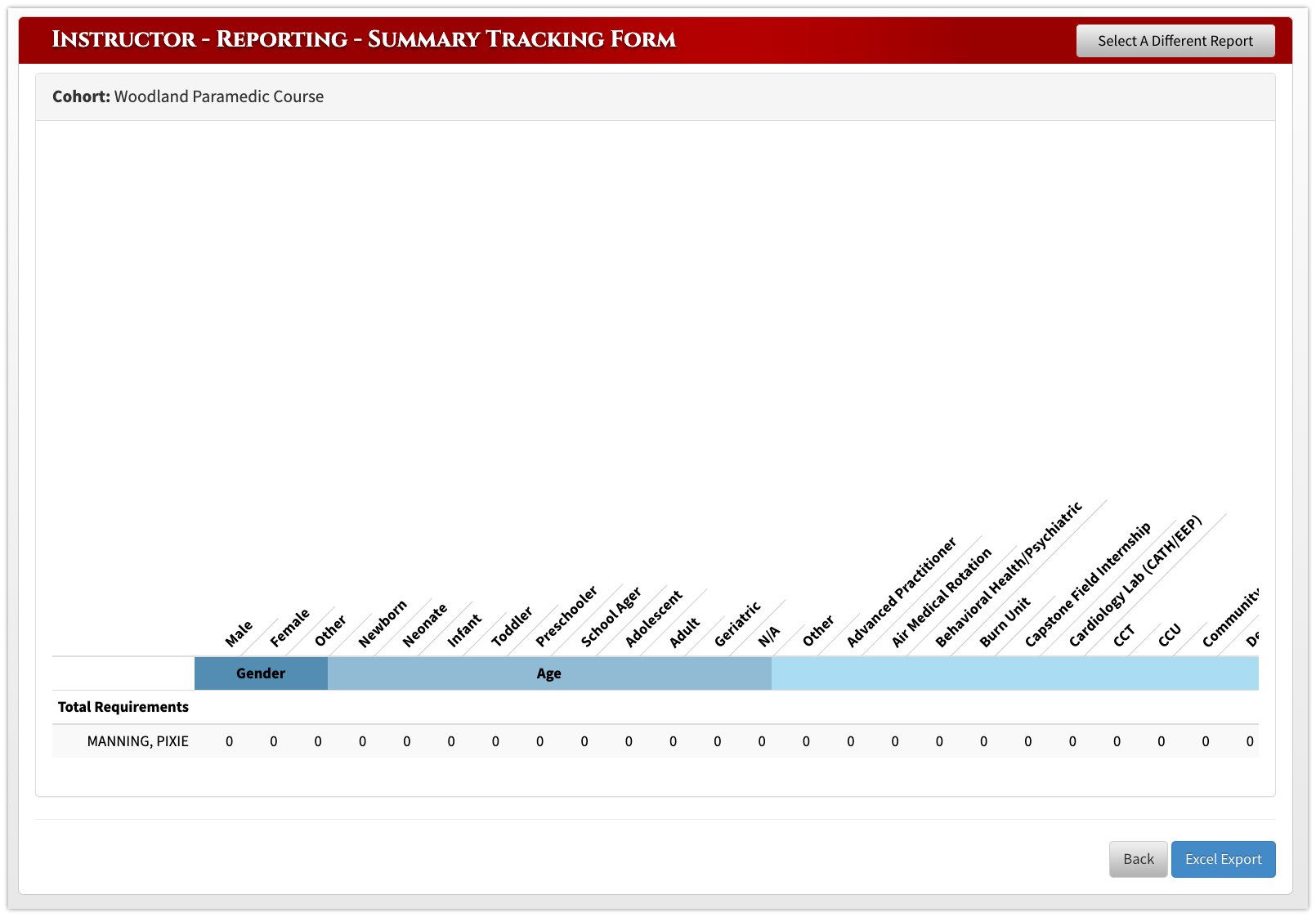
Task: Click the Toddler column header
Action: (x=511, y=626)
